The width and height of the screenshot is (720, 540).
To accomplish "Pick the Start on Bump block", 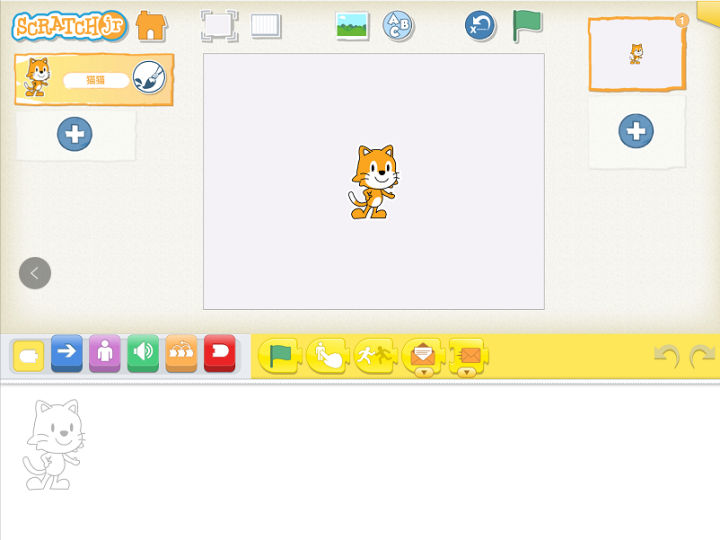I will (x=375, y=355).
